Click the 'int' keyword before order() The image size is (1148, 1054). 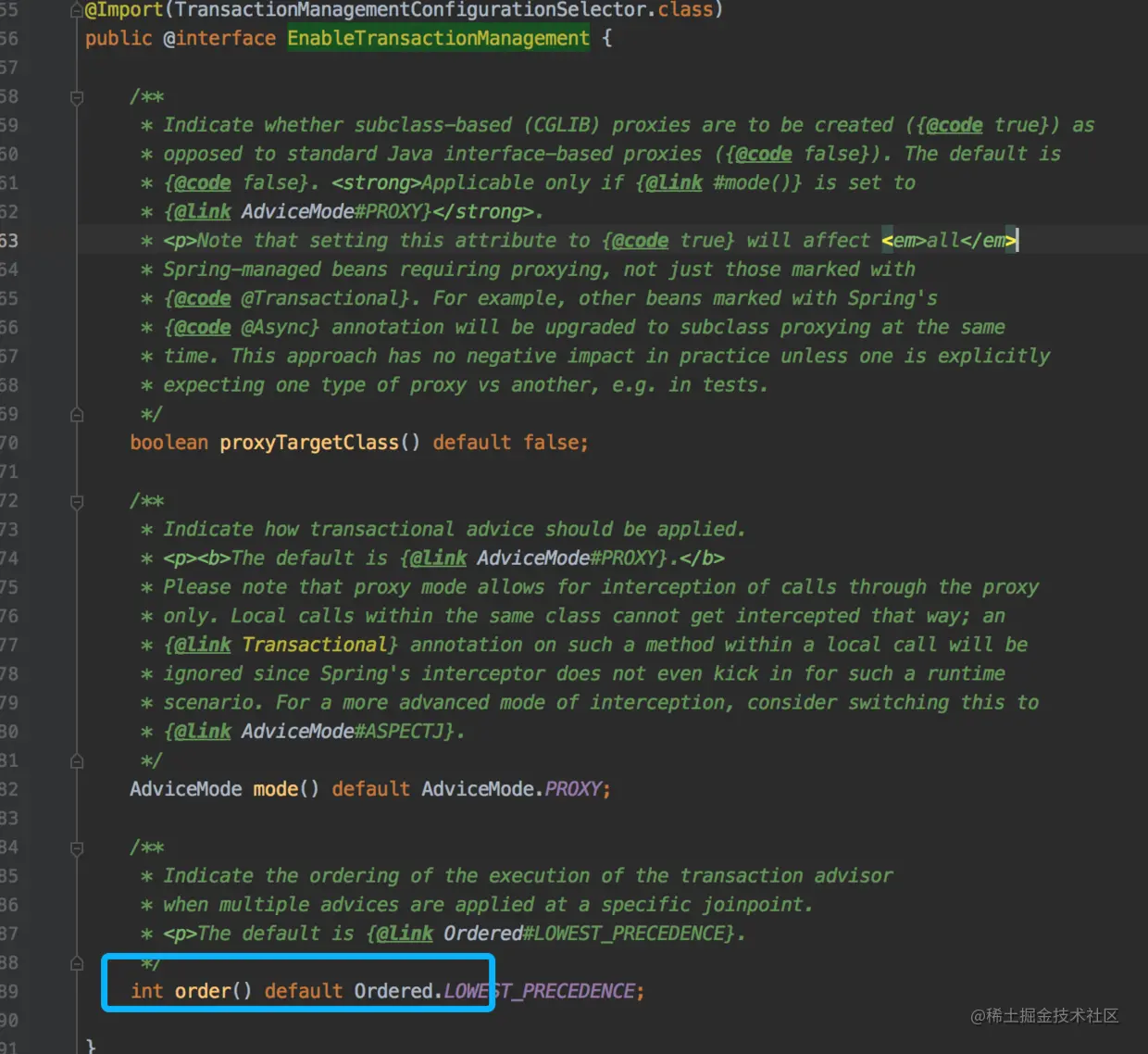click(146, 991)
